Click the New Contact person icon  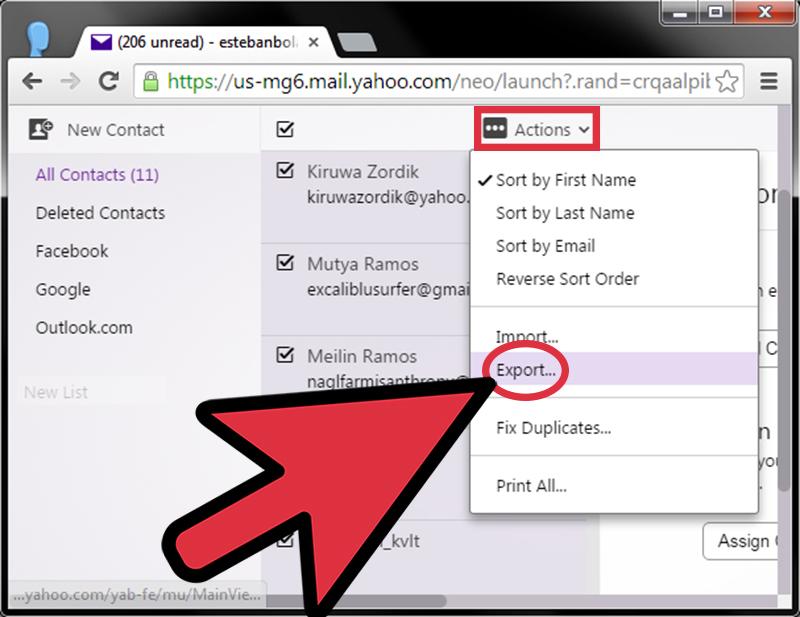pyautogui.click(x=40, y=129)
